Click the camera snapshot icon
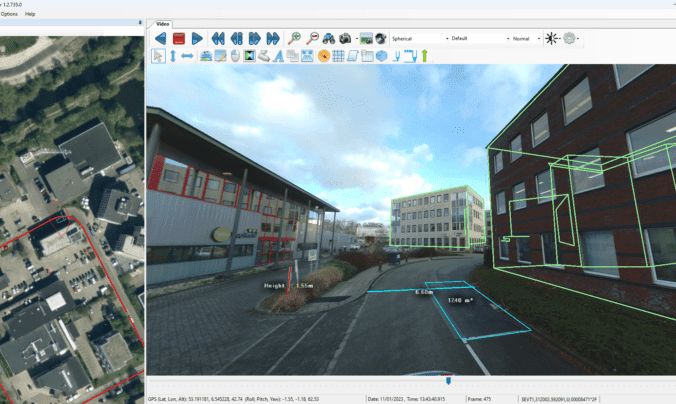Screen dimensions: 676x404 click(x=345, y=38)
